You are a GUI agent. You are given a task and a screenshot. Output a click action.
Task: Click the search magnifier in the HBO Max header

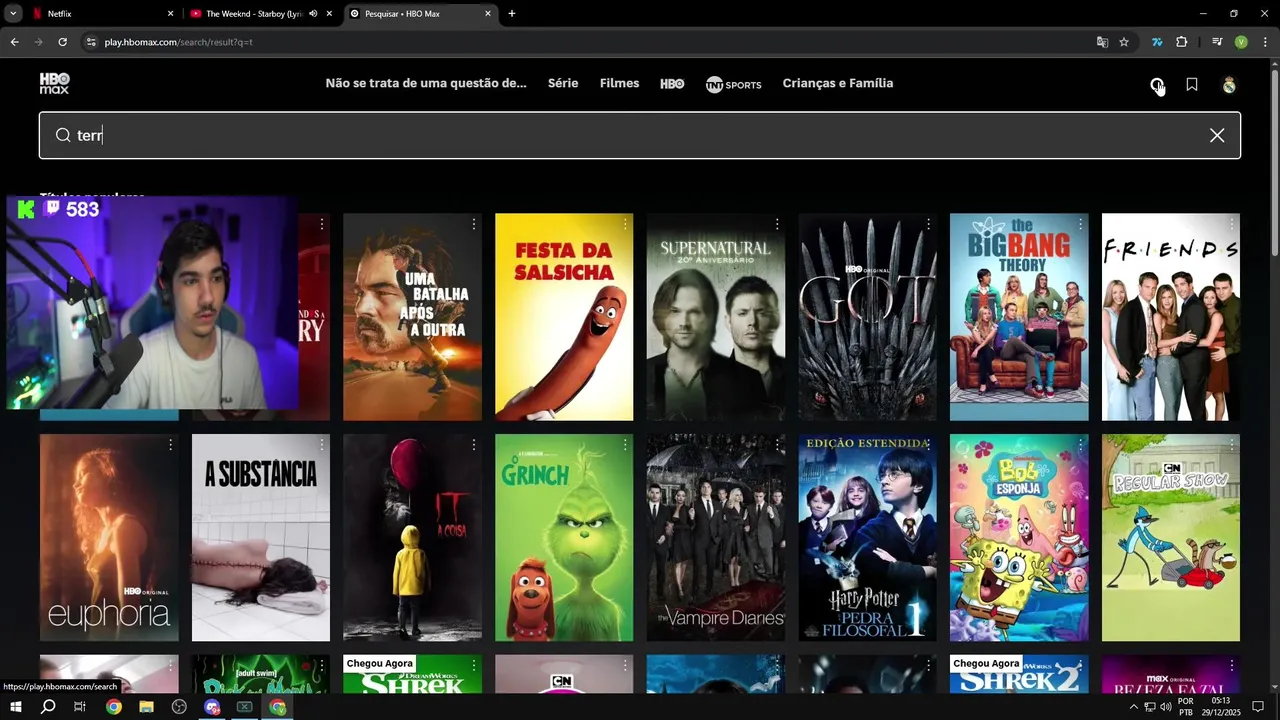pyautogui.click(x=1156, y=85)
